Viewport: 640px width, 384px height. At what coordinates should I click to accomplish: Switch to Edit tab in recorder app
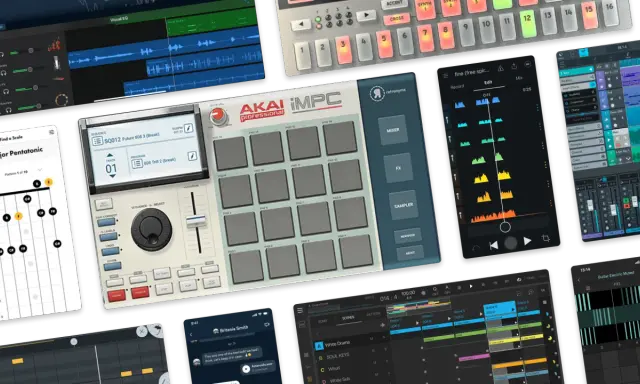[488, 82]
